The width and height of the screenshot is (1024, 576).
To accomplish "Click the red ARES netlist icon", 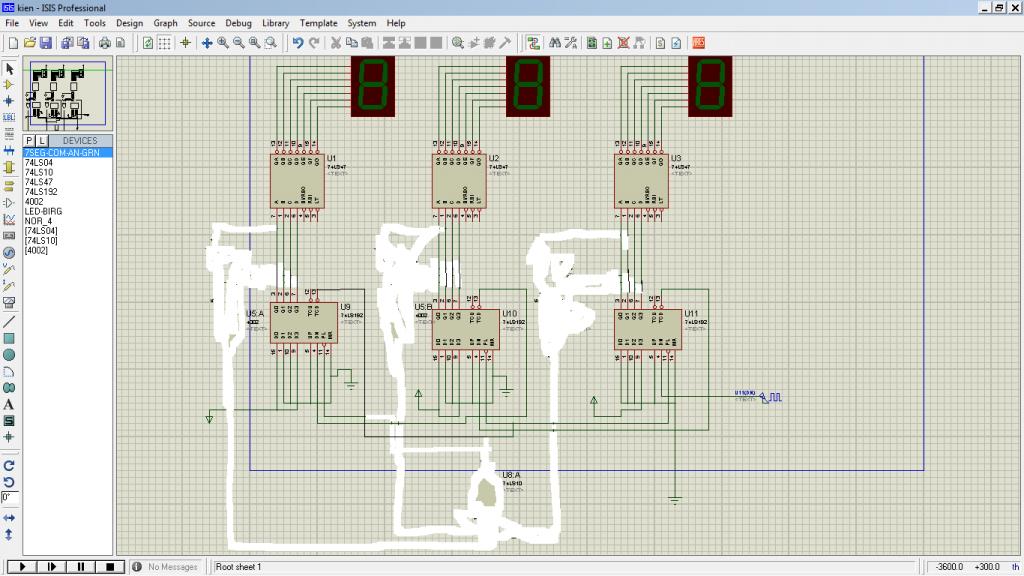I will 699,43.
